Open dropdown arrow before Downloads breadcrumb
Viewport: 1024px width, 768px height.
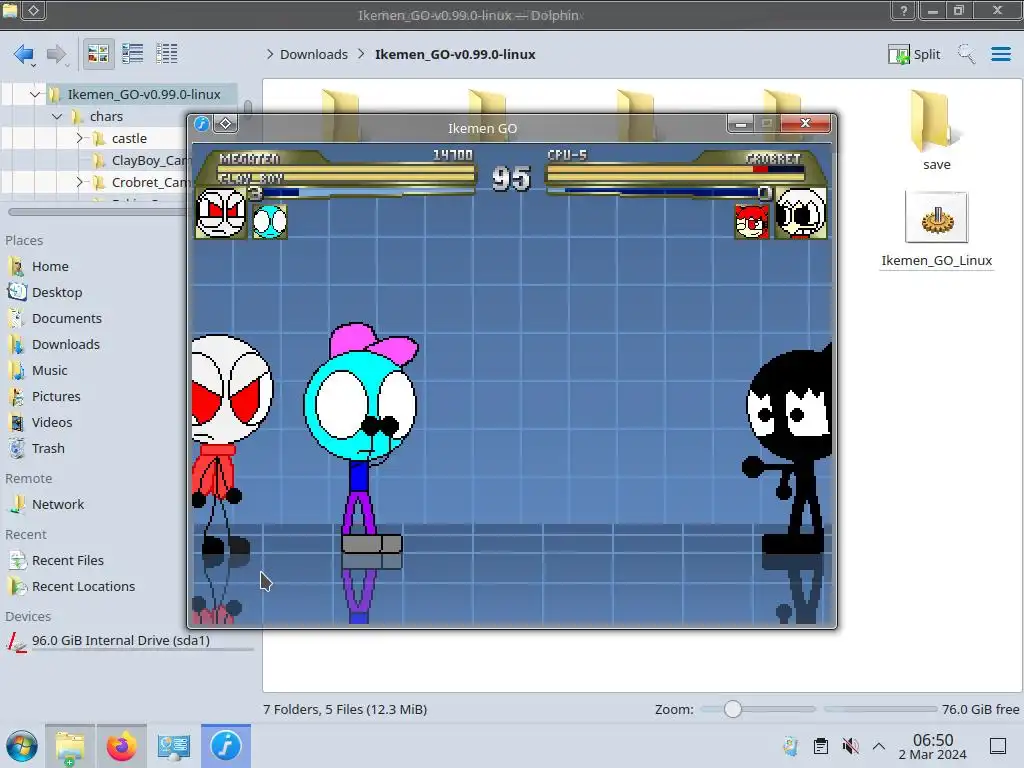pos(270,54)
